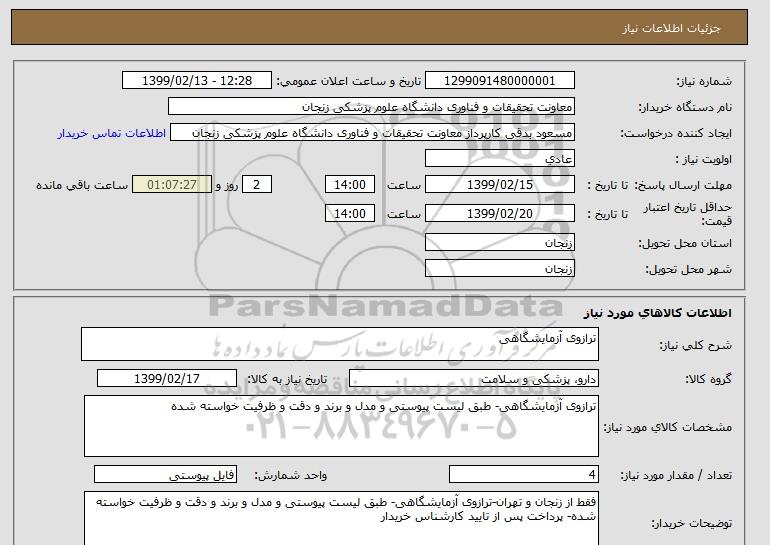
Task: Click the delivery province field زنجان
Action: (x=499, y=243)
